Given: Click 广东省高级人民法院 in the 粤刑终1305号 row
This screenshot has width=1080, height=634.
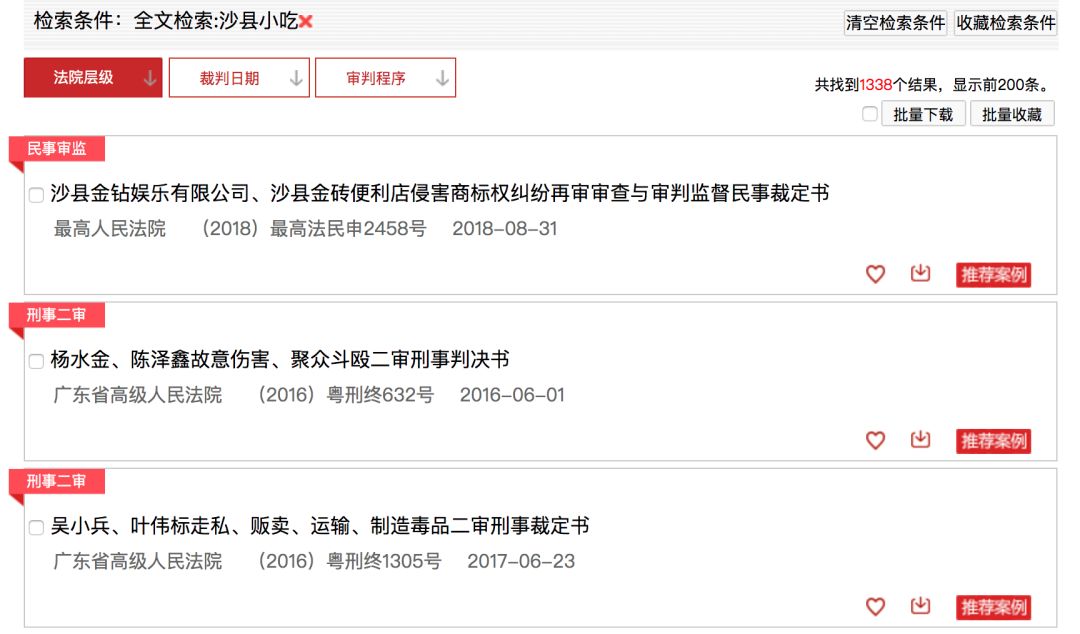Looking at the screenshot, I should 138,562.
